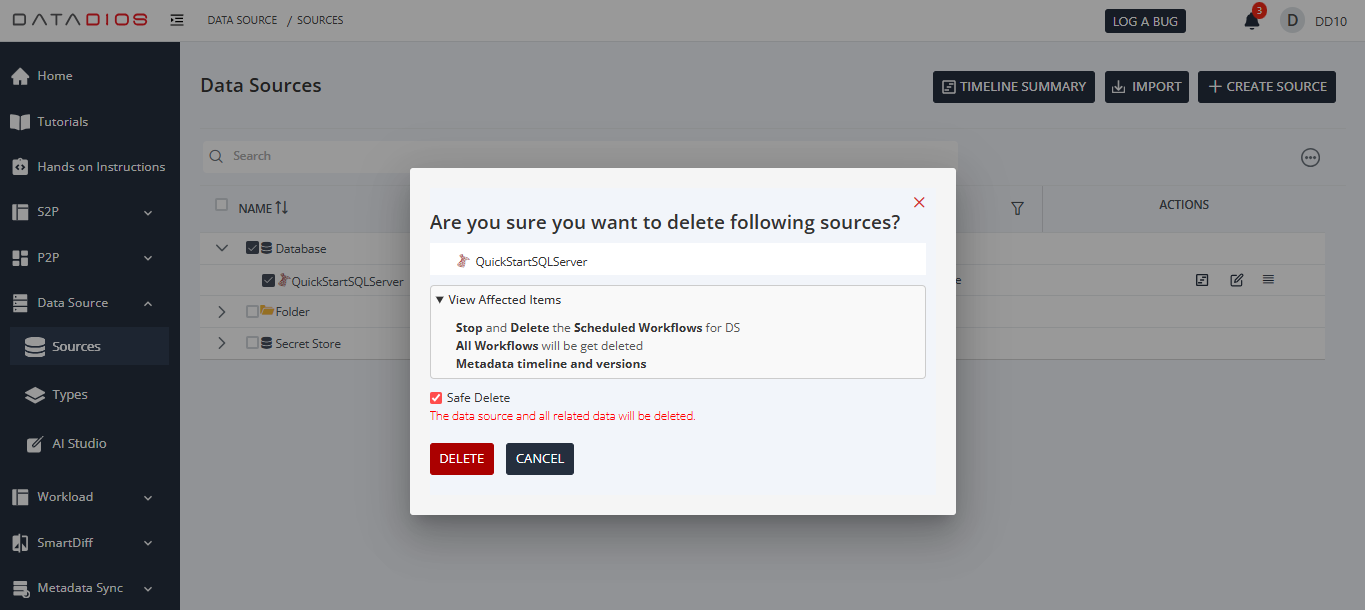The image size is (1365, 610).
Task: Close the delete dialog with the X
Action: click(x=919, y=202)
